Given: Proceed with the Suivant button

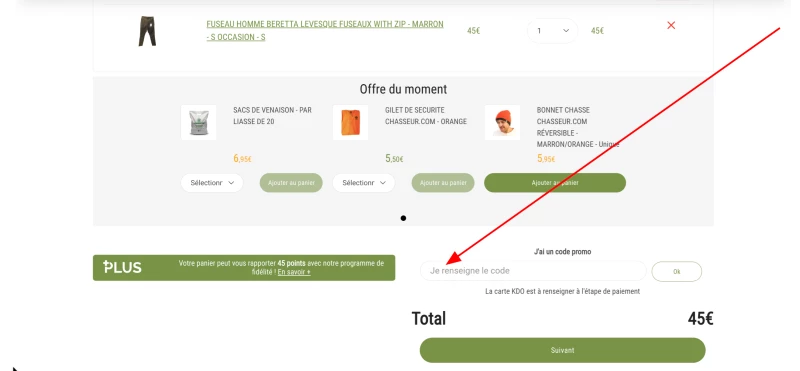Looking at the screenshot, I should tap(563, 350).
